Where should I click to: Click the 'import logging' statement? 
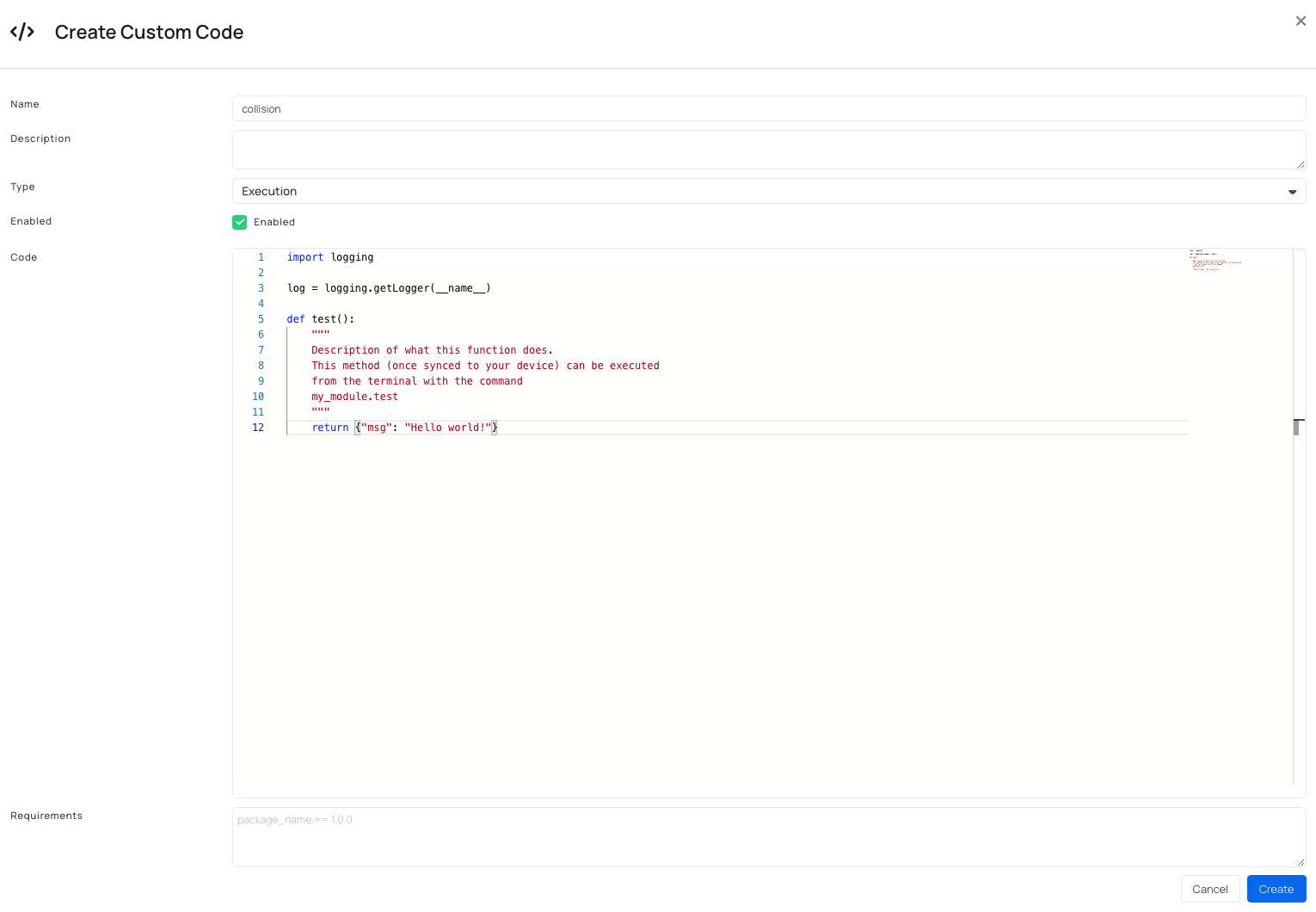[329, 256]
